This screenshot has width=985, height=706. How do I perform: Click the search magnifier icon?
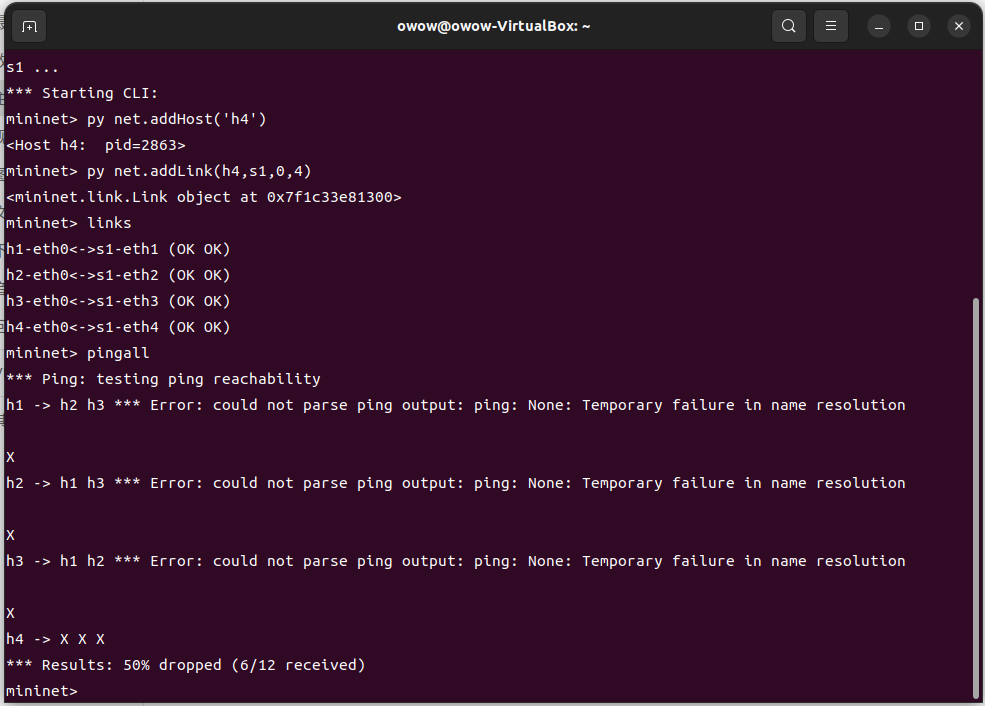789,26
